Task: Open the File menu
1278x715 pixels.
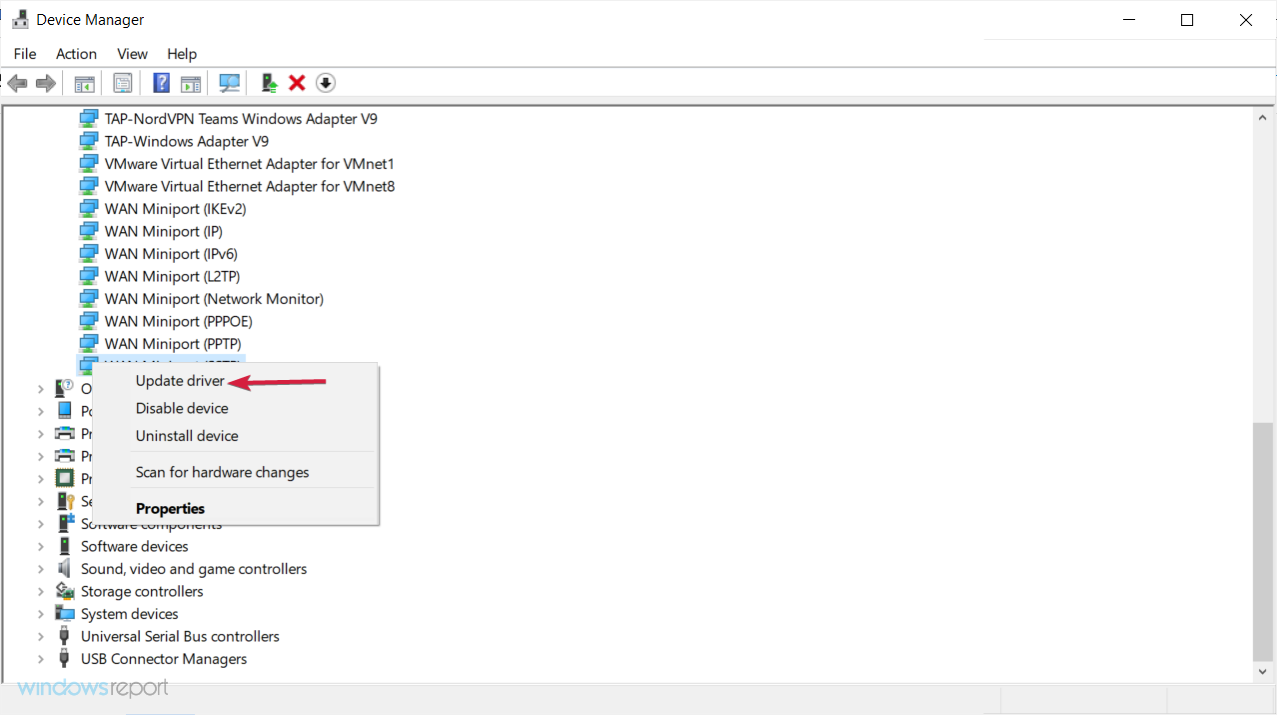Action: [x=25, y=54]
